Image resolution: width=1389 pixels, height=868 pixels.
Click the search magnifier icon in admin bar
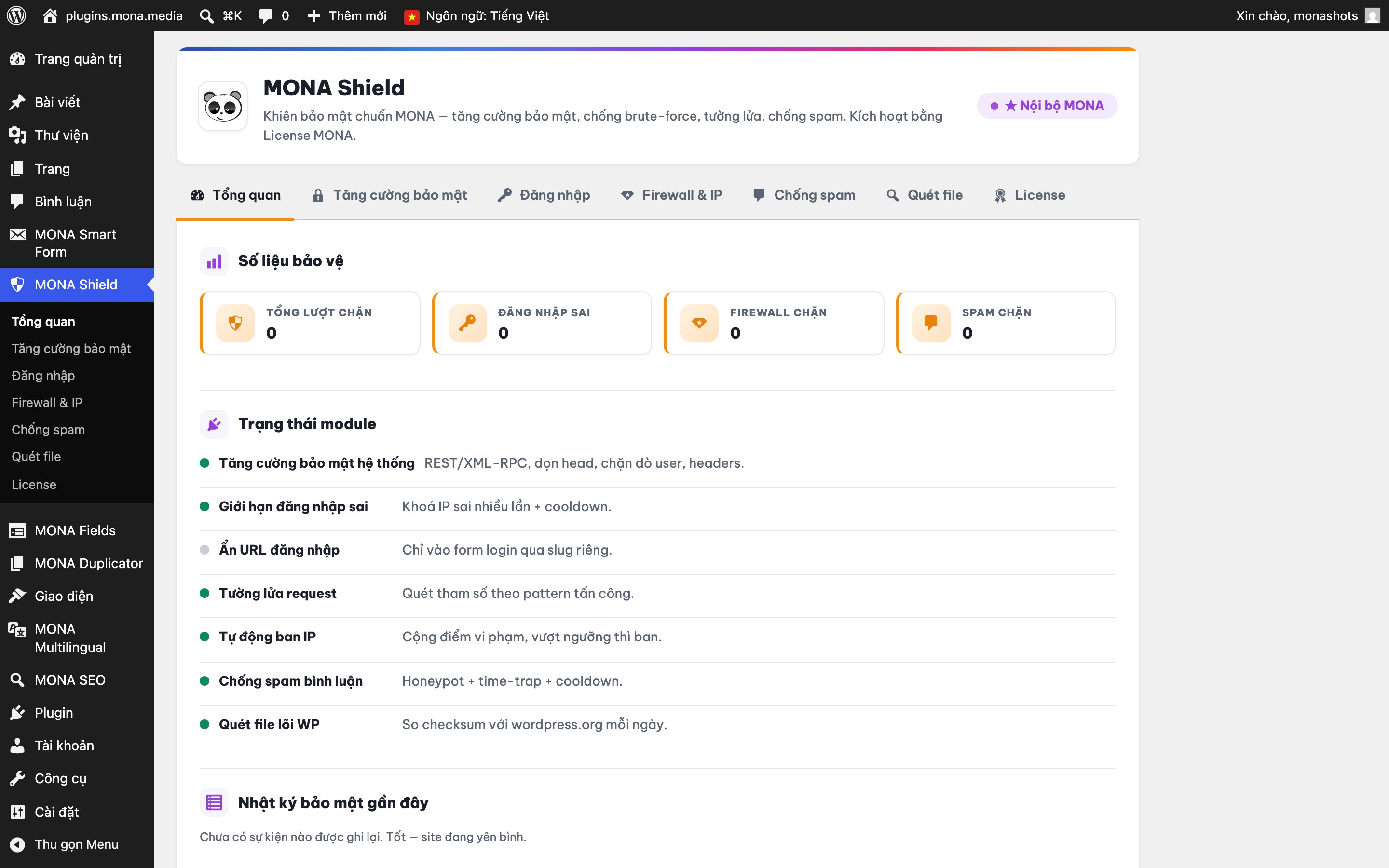coord(206,16)
